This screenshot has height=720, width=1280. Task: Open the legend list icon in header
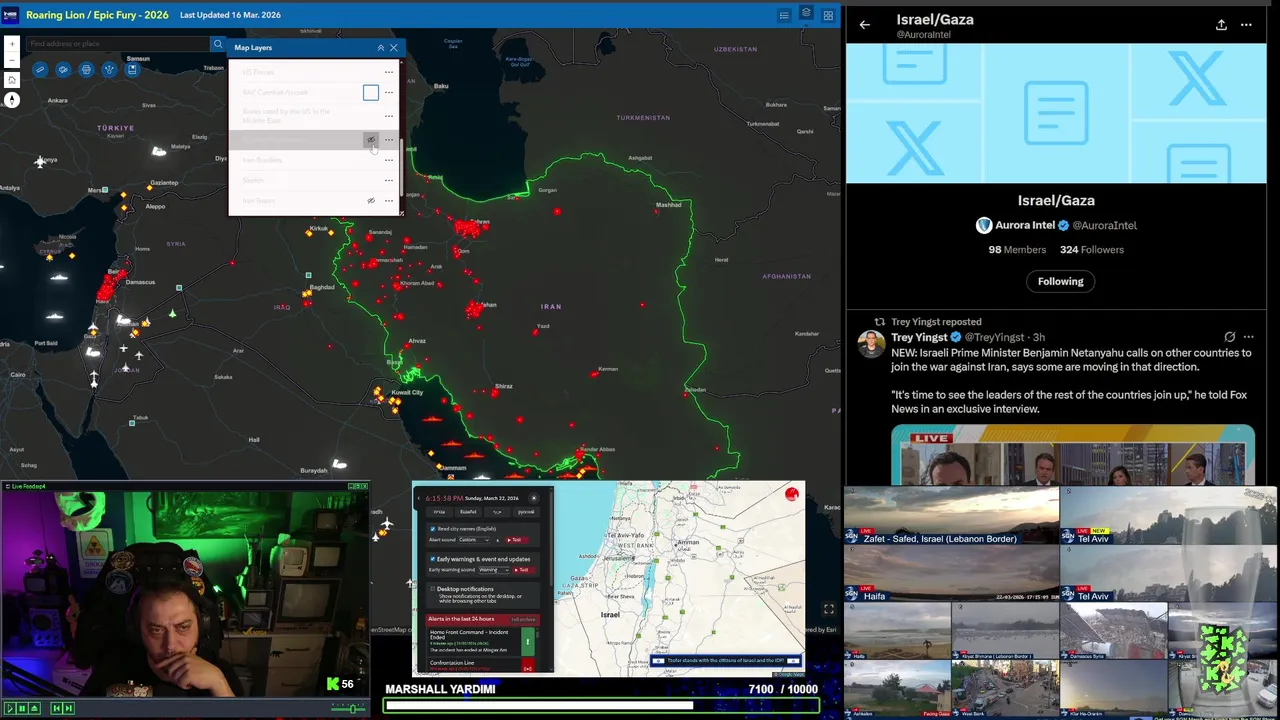pyautogui.click(x=784, y=15)
